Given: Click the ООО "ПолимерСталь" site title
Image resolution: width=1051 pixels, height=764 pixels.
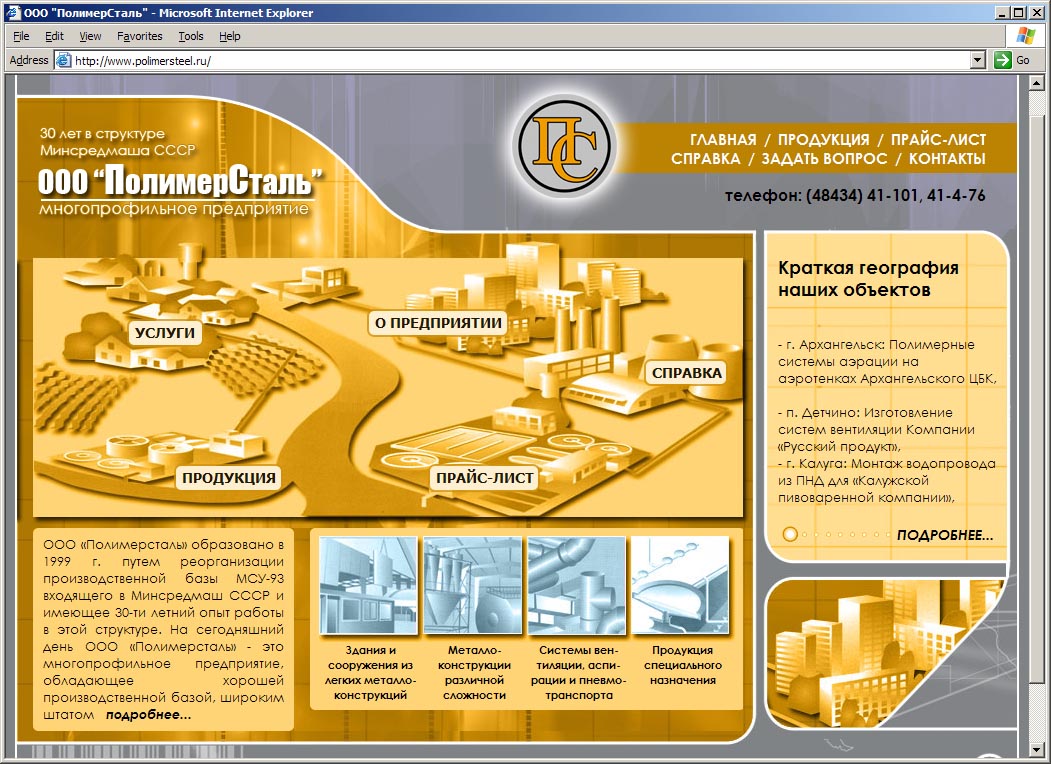Looking at the screenshot, I should coord(180,181).
